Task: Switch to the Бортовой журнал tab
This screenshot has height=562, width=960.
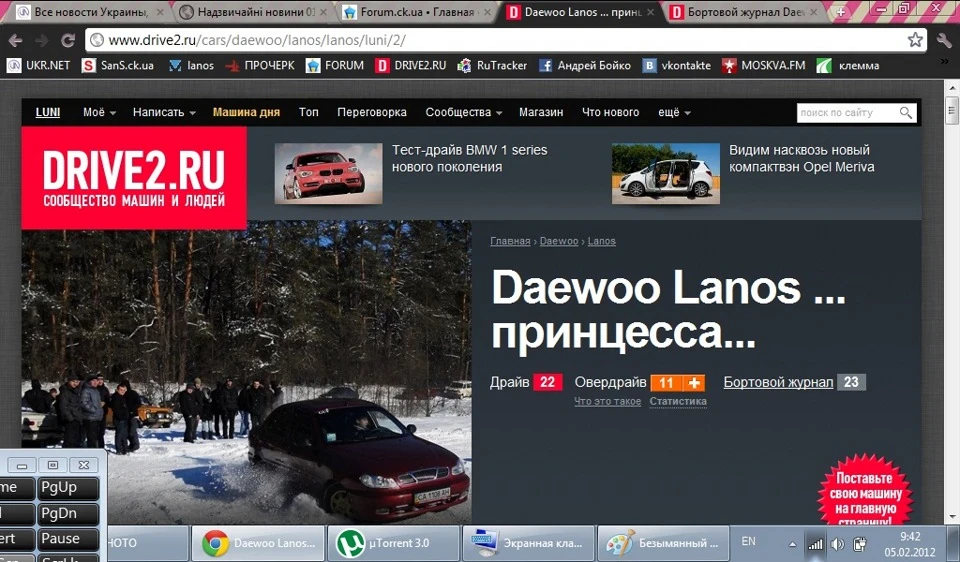Action: click(x=744, y=12)
